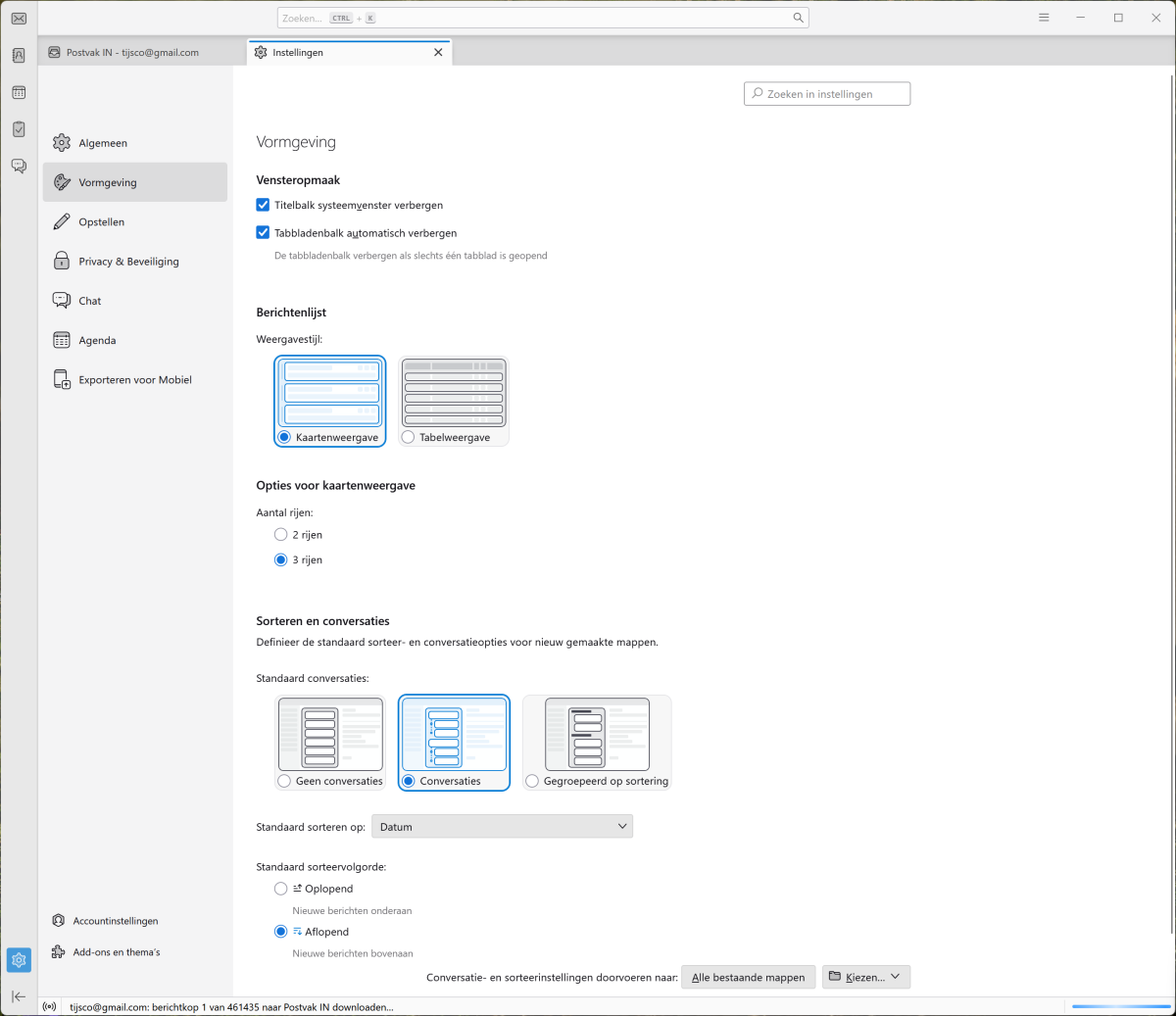Select the 2 rijen radio option
This screenshot has width=1176, height=1016.
point(281,535)
